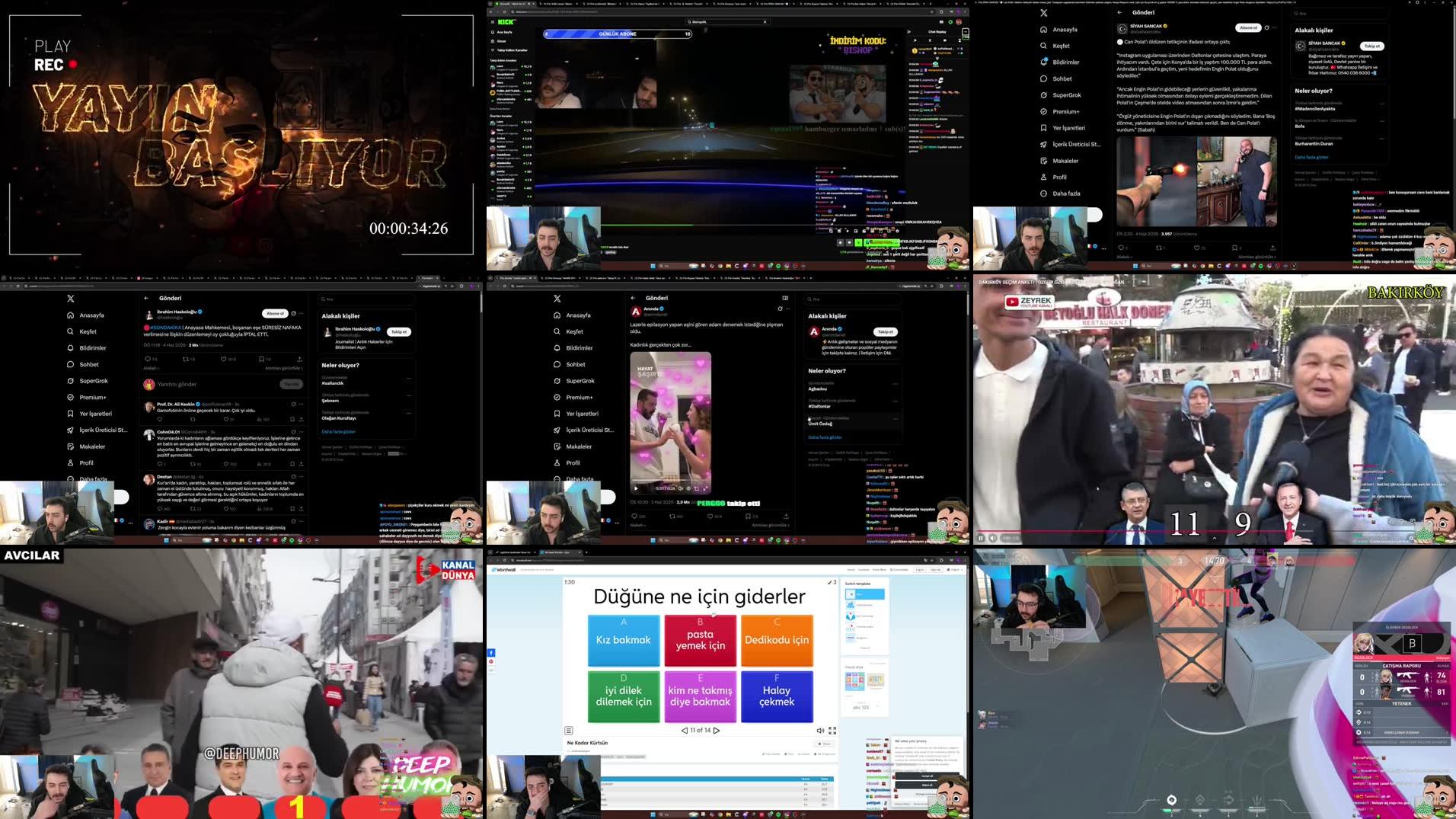Open more options on Prof. Dr. Ali Keskin's reply

coord(301,405)
